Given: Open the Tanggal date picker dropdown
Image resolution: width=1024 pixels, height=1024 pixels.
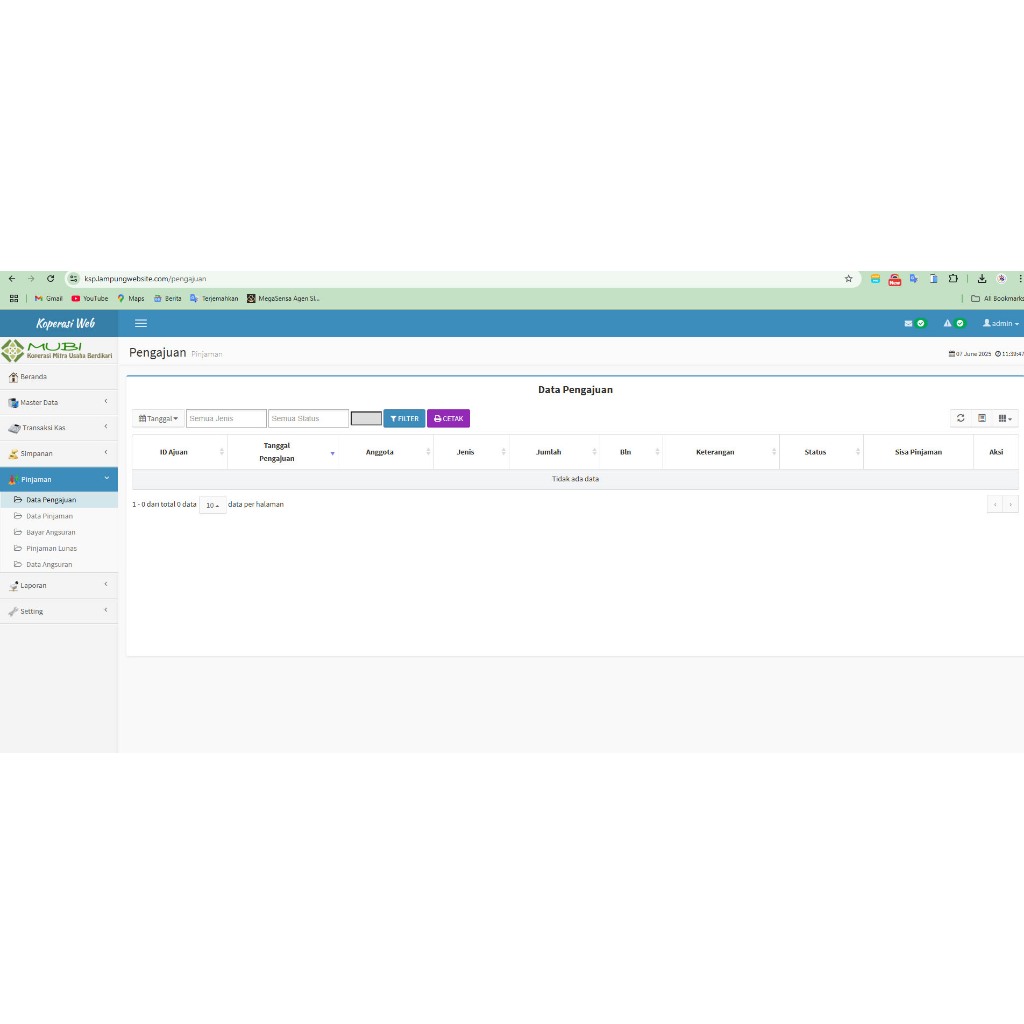Looking at the screenshot, I should (158, 418).
